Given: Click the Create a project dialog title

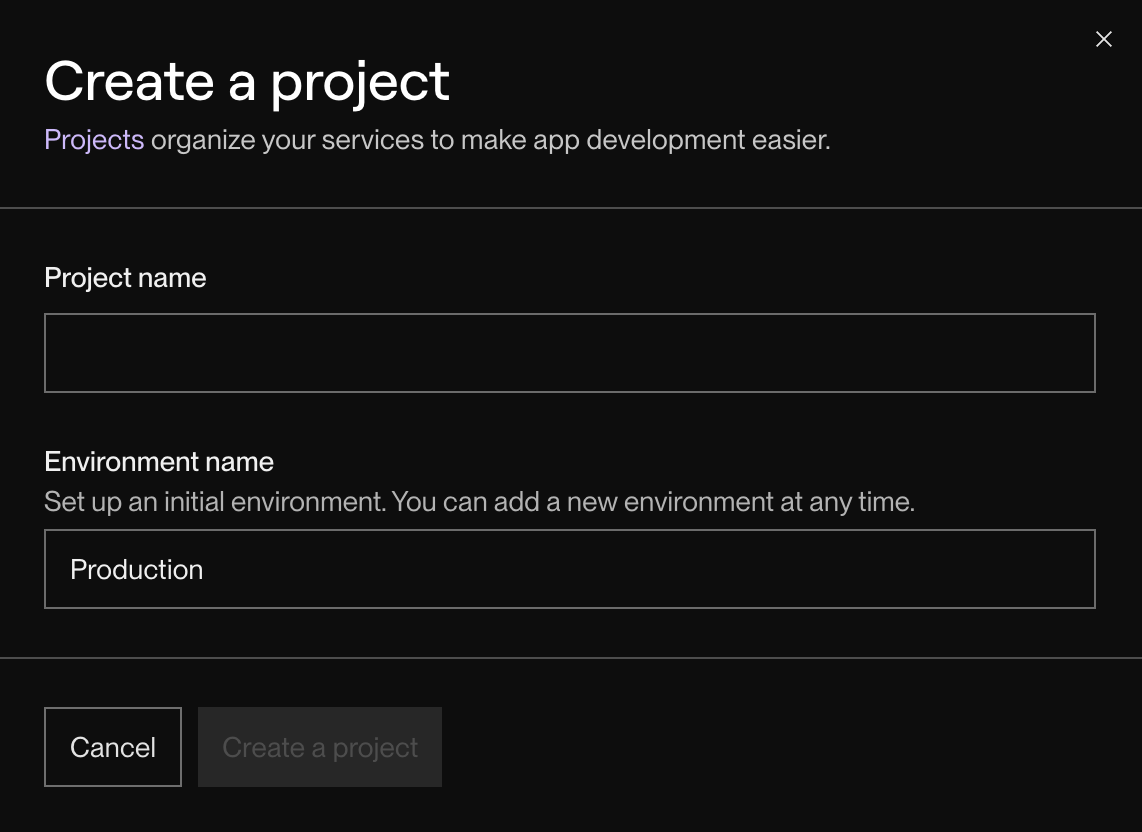Looking at the screenshot, I should point(247,80).
